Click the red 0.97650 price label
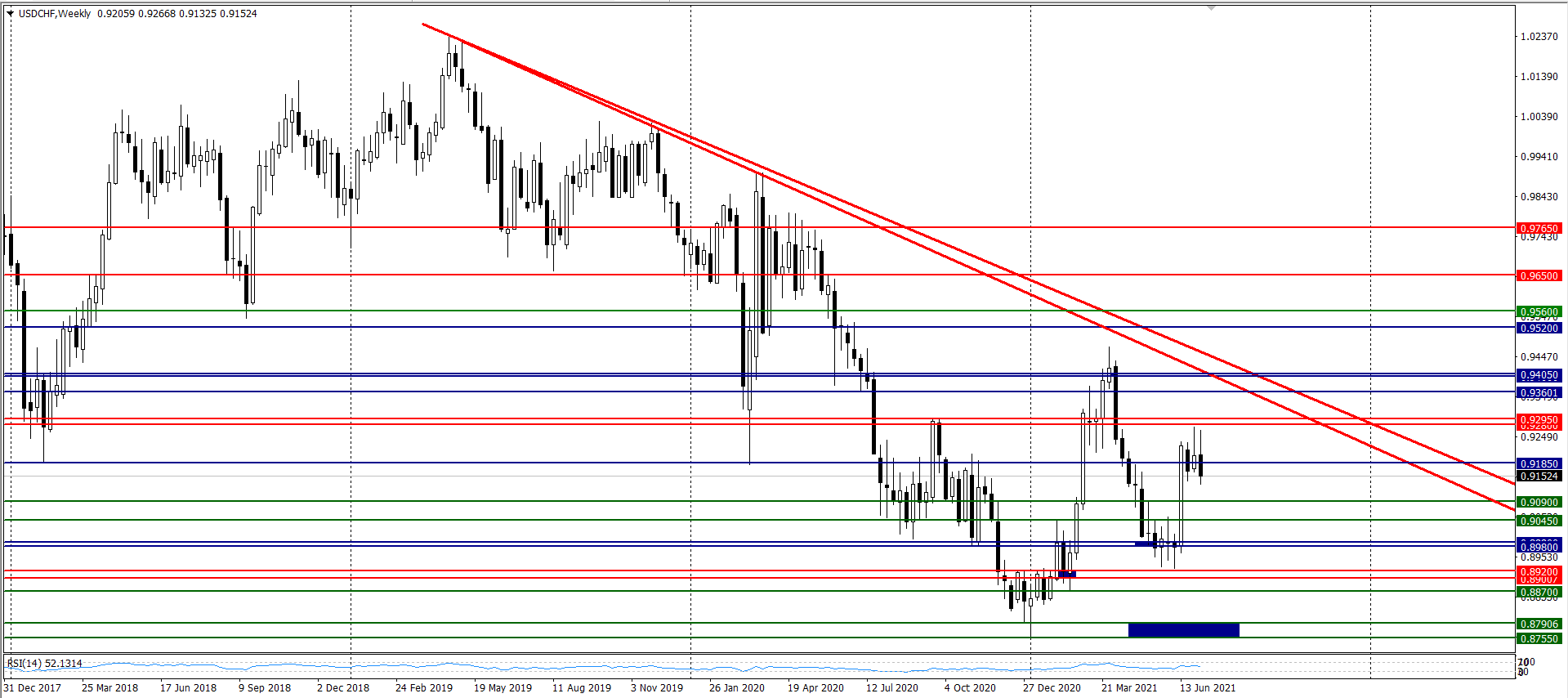 (x=1539, y=229)
